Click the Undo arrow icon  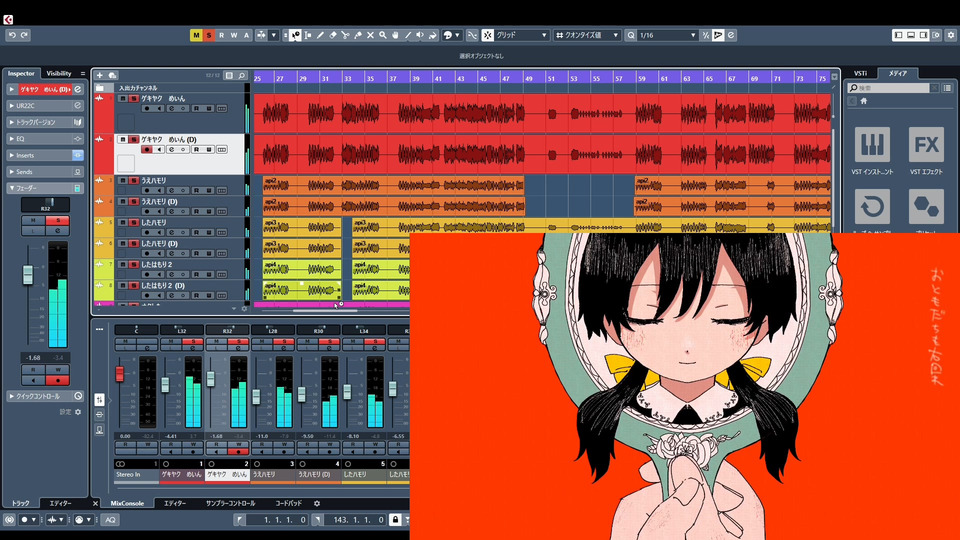tap(12, 36)
